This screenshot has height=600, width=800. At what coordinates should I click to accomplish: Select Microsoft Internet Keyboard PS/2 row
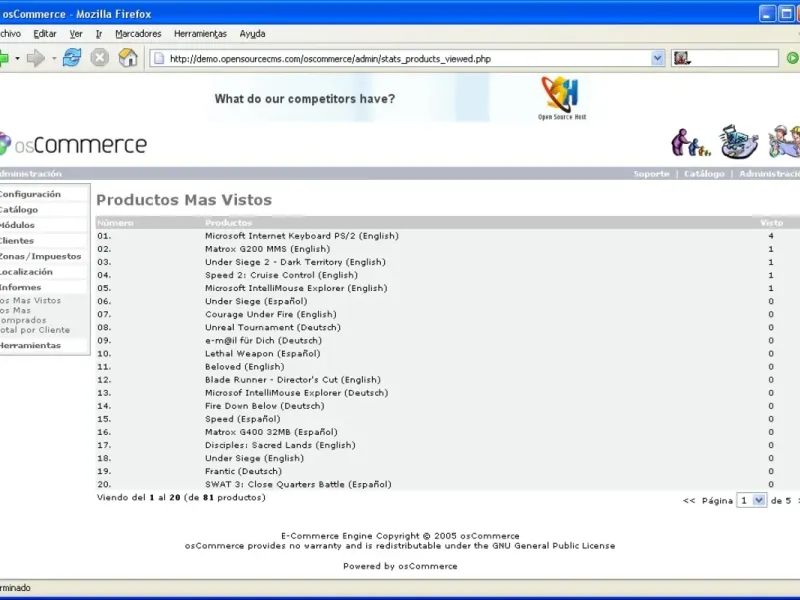tap(447, 236)
